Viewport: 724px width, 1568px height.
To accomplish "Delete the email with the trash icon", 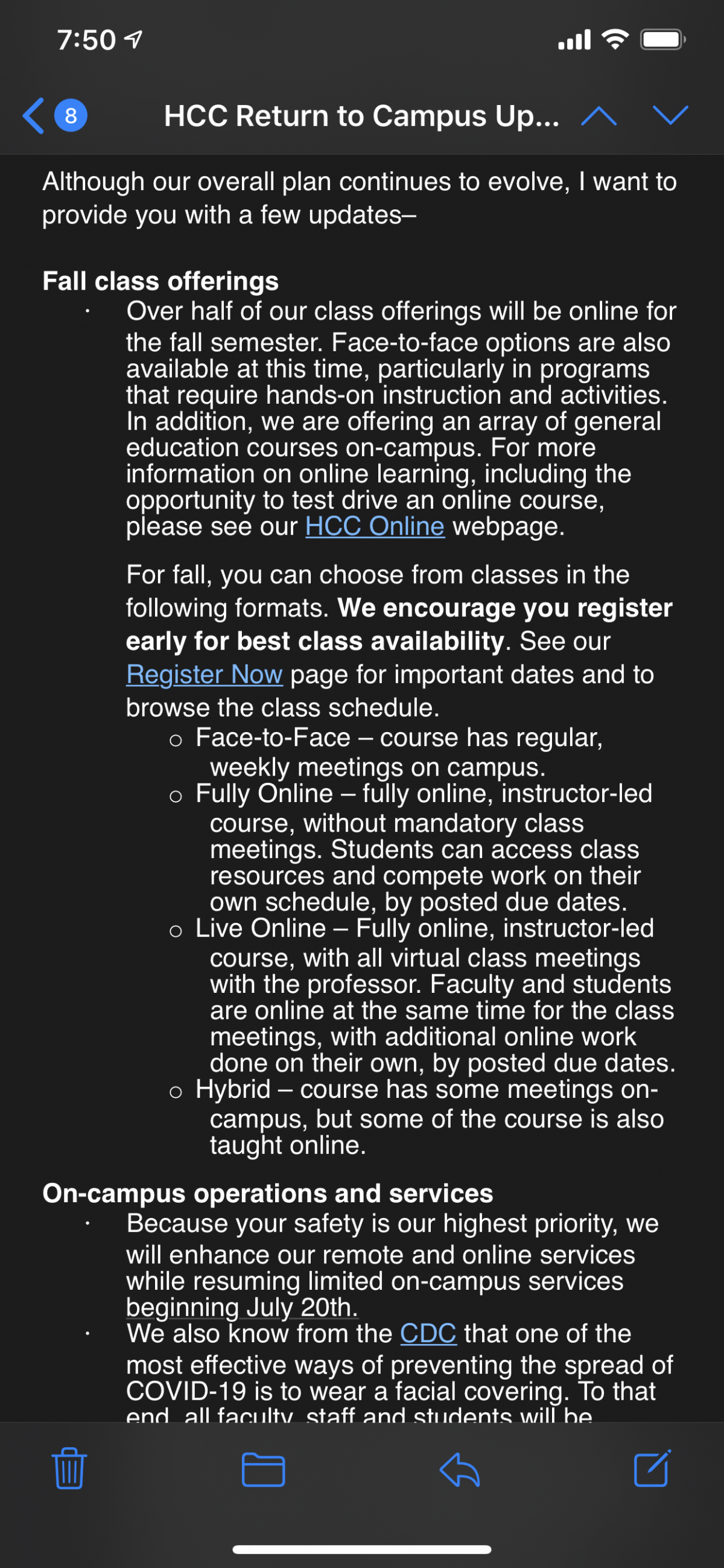I will coord(69,1468).
